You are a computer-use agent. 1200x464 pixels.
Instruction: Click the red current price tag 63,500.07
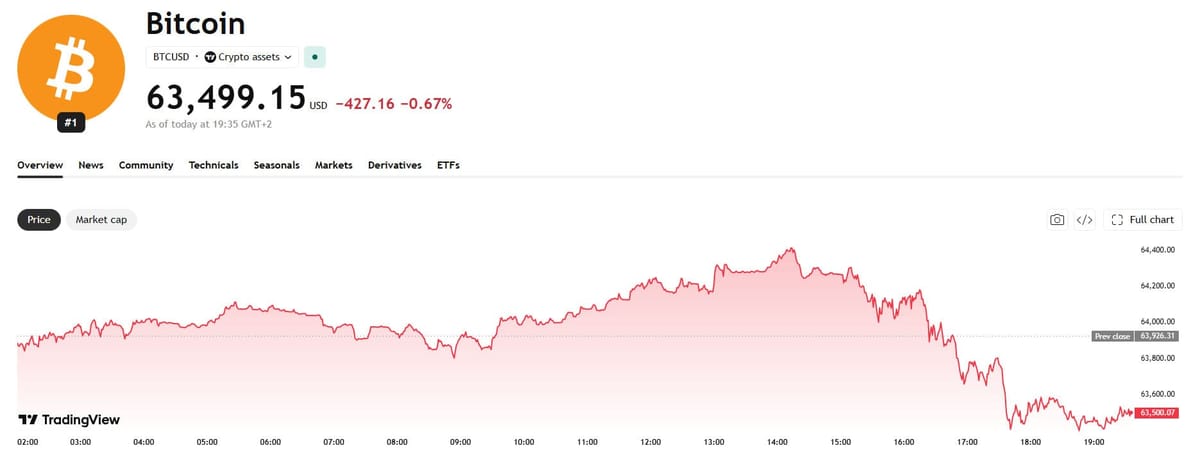pyautogui.click(x=1157, y=413)
